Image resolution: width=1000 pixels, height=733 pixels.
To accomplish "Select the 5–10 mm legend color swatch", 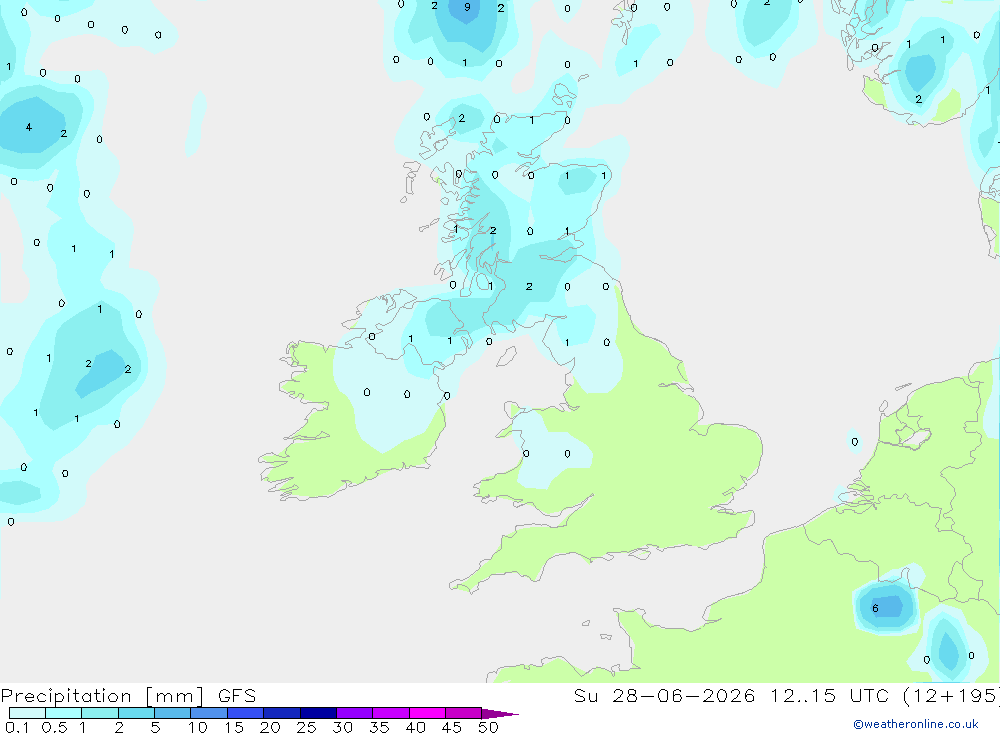I will coord(172,713).
